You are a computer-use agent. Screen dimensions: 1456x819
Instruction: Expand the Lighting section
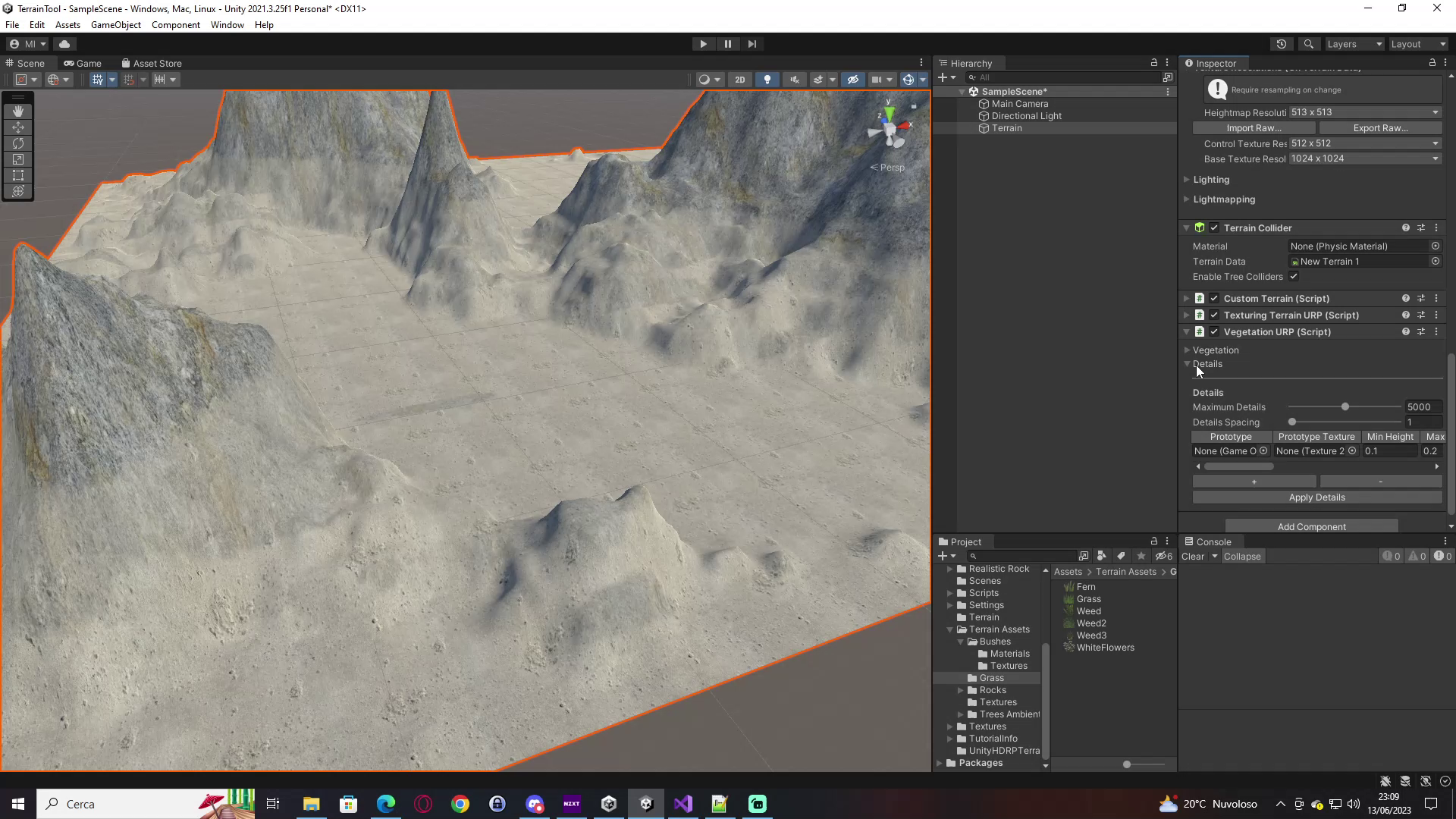1187,180
